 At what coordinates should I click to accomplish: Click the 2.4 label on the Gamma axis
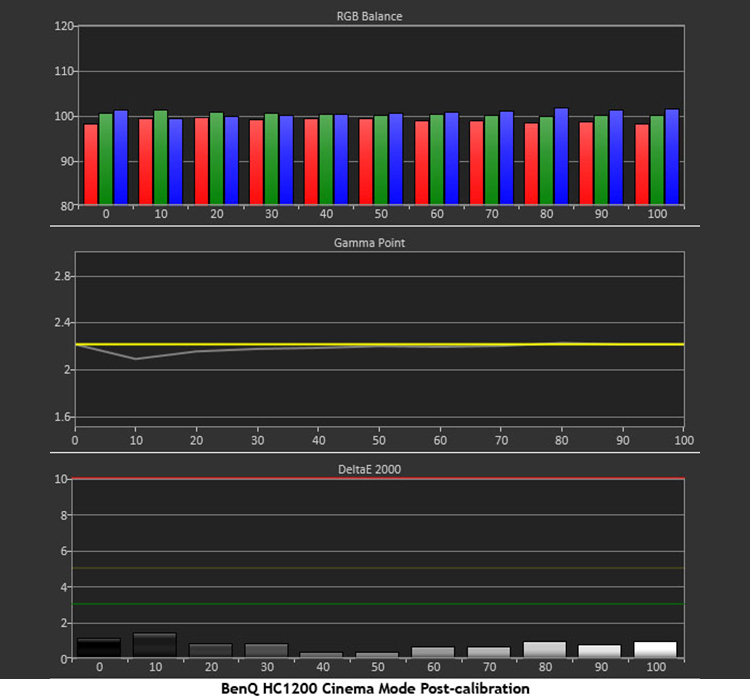60,323
